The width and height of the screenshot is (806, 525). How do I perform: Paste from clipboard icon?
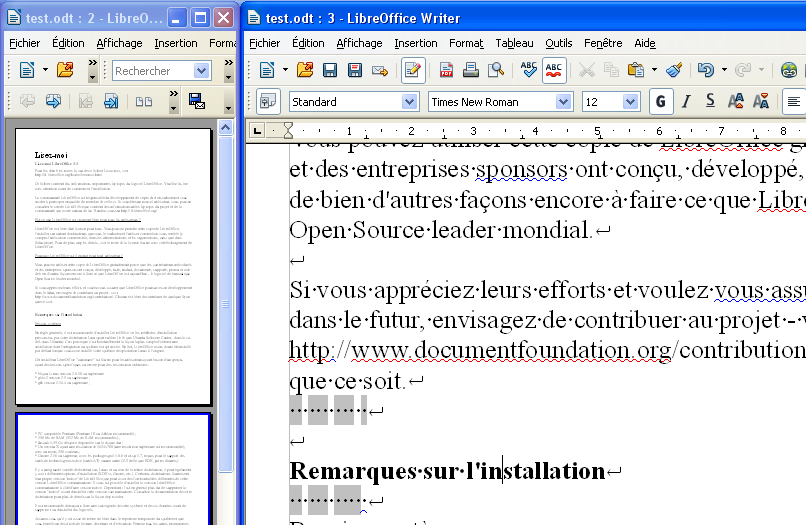tap(636, 70)
